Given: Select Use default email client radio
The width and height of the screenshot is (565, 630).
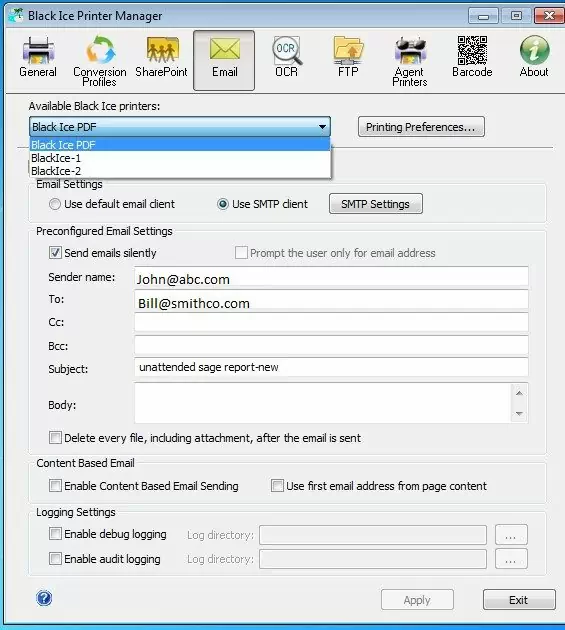Looking at the screenshot, I should [x=55, y=204].
